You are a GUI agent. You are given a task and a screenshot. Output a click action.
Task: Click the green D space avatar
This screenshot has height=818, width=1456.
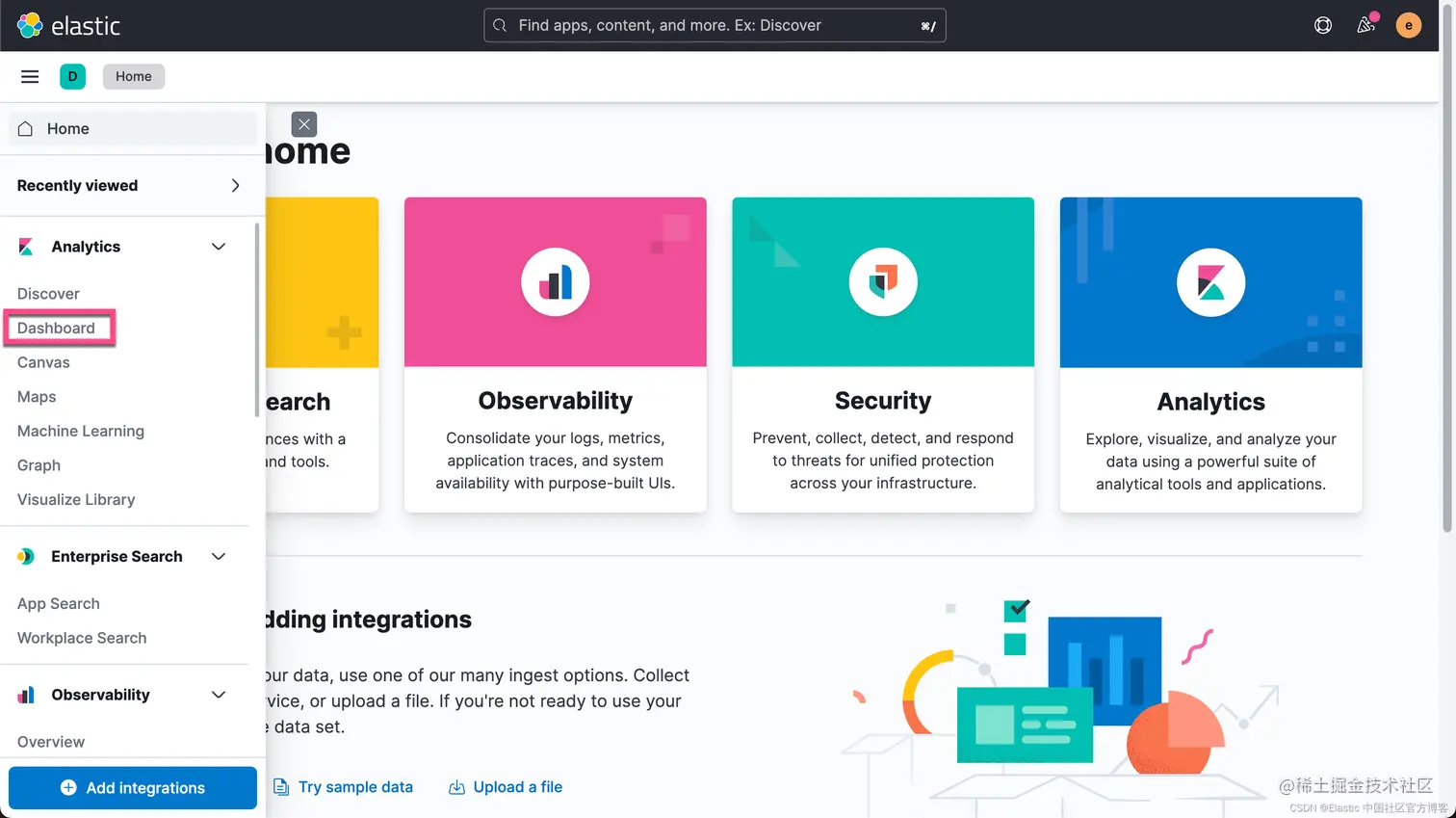72,76
